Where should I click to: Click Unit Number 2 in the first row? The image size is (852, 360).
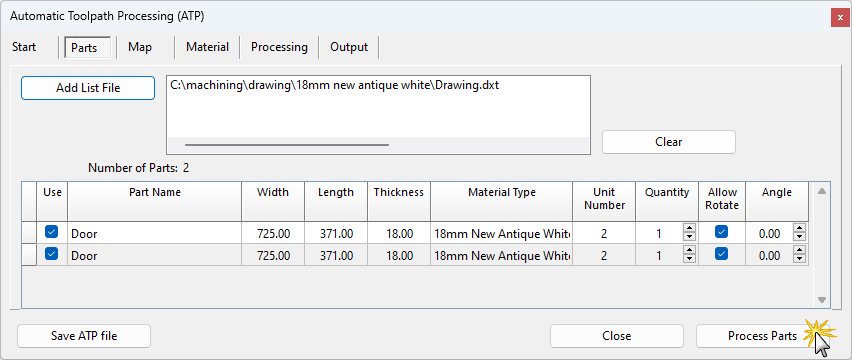[604, 233]
